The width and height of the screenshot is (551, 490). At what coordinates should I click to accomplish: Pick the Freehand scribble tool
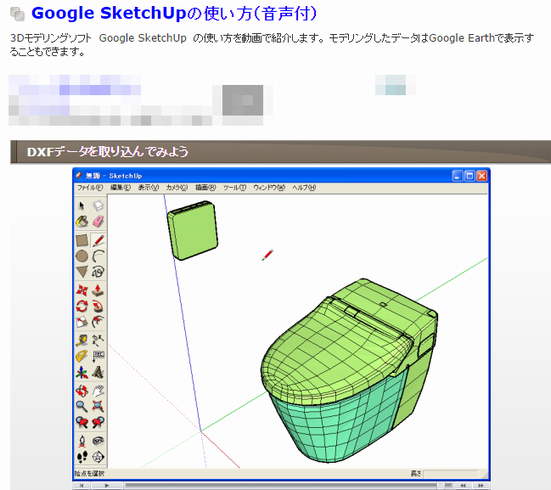point(98,271)
